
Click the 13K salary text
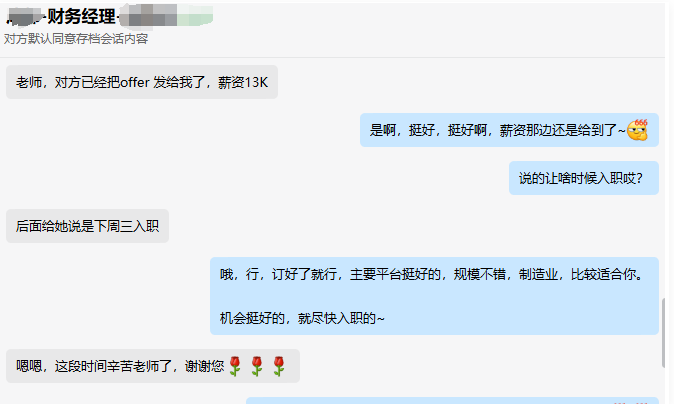click(256, 82)
